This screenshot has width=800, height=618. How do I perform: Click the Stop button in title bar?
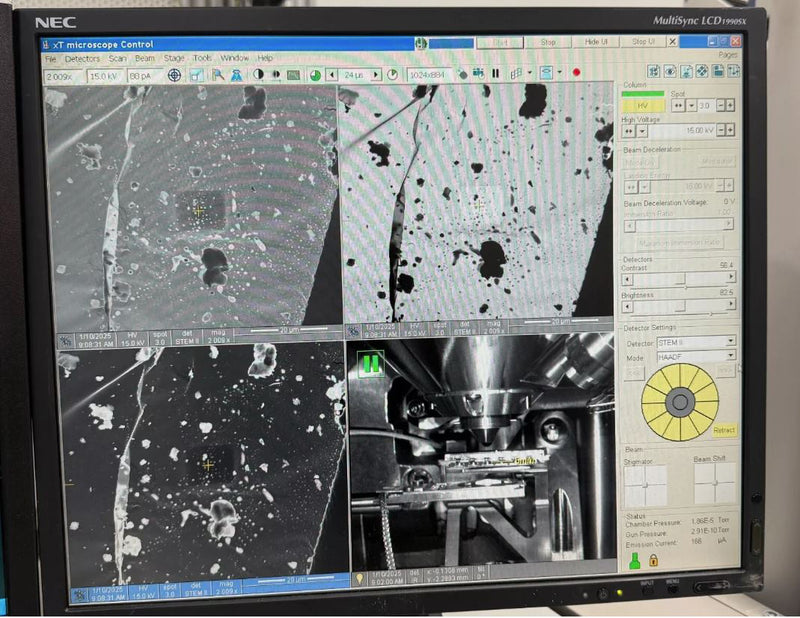547,42
